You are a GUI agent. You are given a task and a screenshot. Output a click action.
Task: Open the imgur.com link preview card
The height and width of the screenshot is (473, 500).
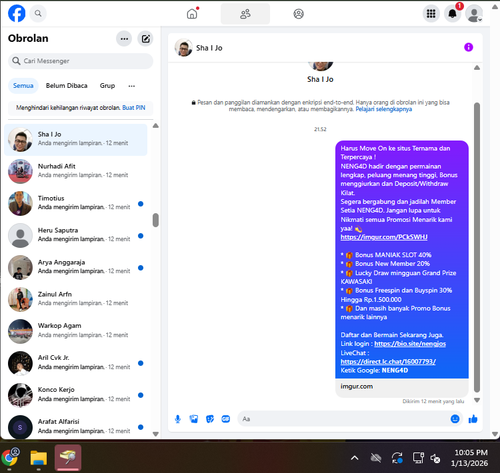pyautogui.click(x=402, y=387)
